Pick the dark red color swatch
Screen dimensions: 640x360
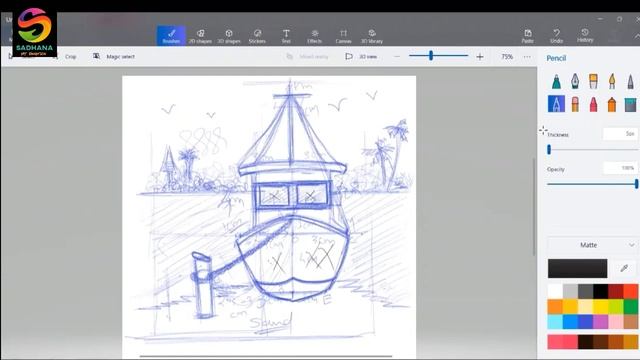pos(615,291)
